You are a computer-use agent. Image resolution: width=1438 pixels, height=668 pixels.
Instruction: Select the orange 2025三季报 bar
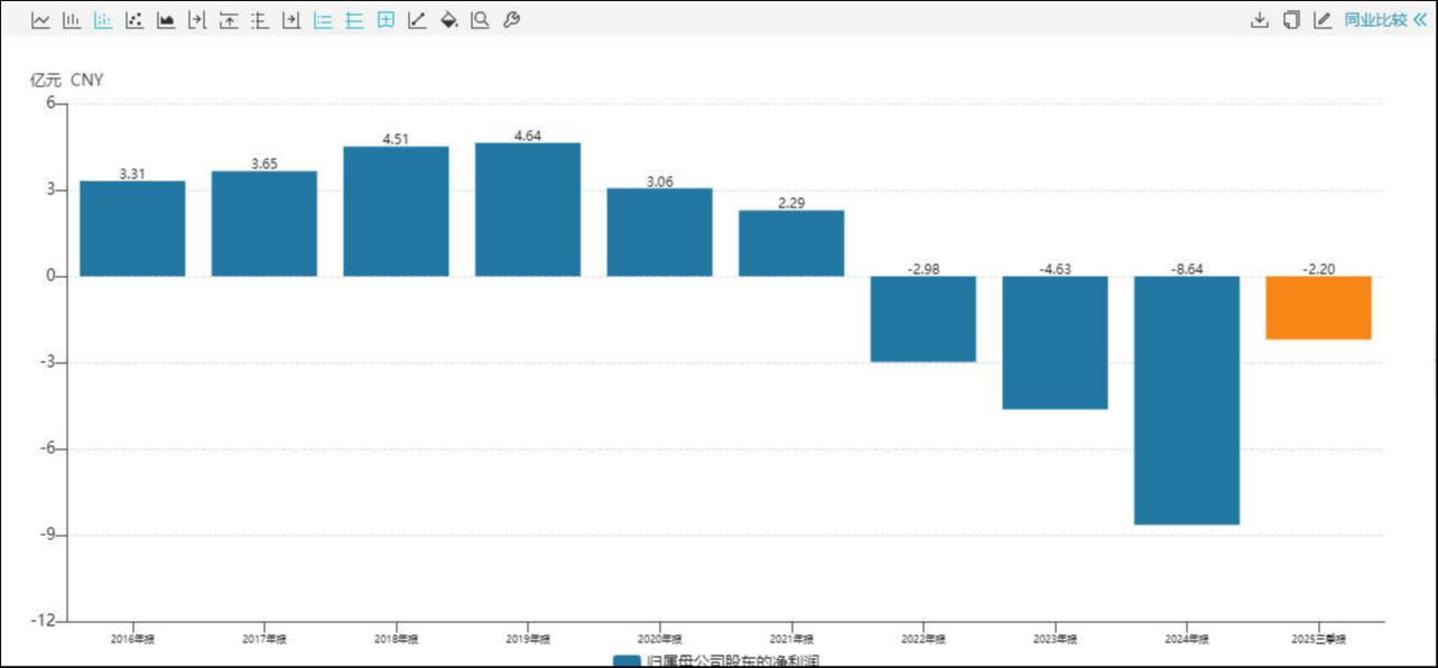1319,308
